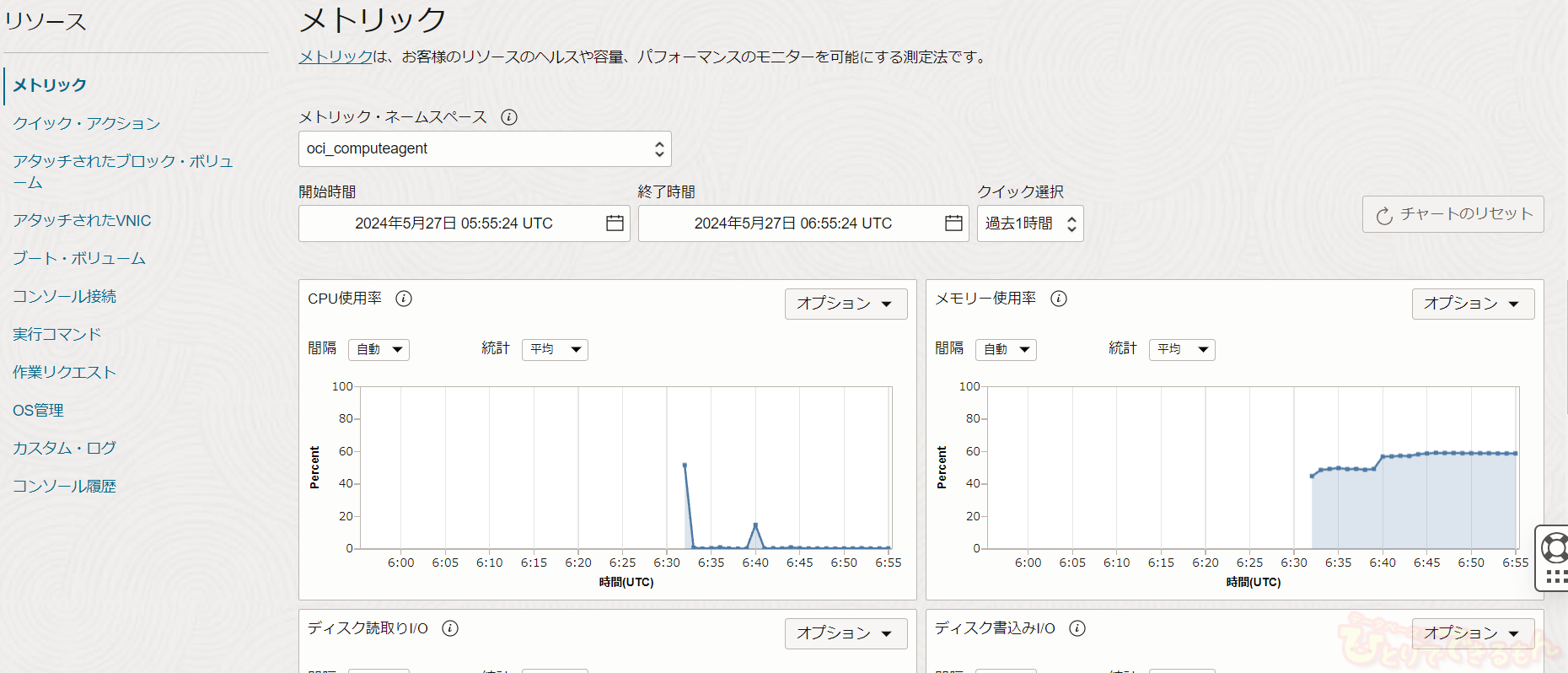Open the 終了時間 calendar picker icon
The height and width of the screenshot is (673, 1568).
click(x=953, y=223)
